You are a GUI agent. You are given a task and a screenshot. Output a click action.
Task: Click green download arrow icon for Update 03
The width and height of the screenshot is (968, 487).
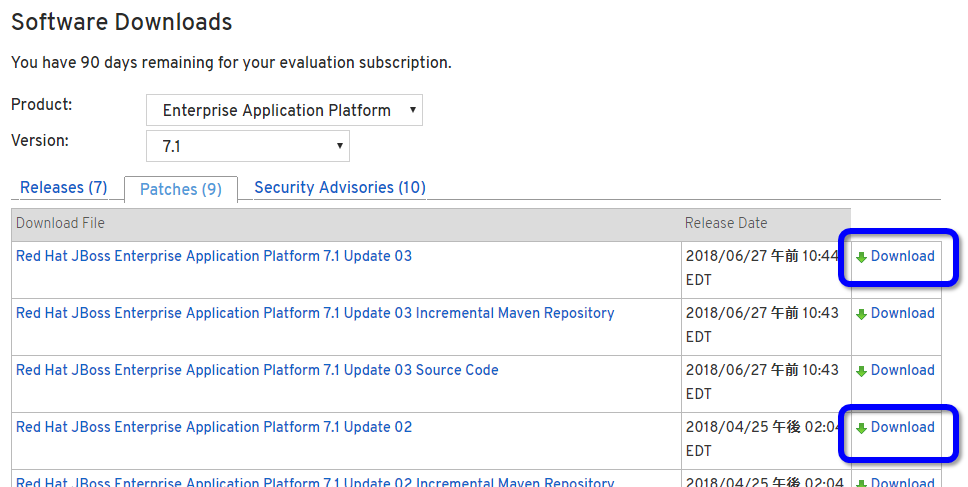tap(861, 257)
